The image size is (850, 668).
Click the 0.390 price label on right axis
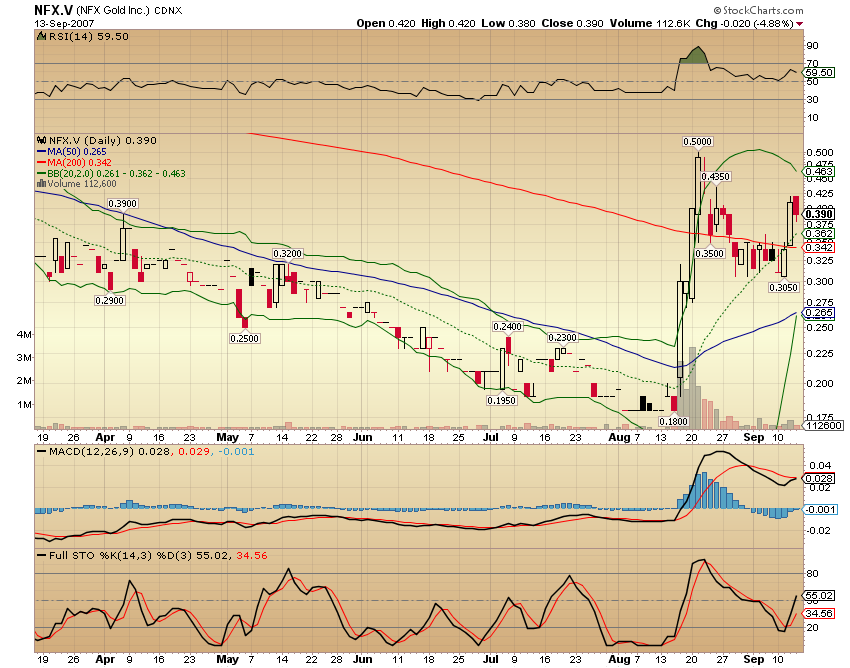[x=818, y=214]
